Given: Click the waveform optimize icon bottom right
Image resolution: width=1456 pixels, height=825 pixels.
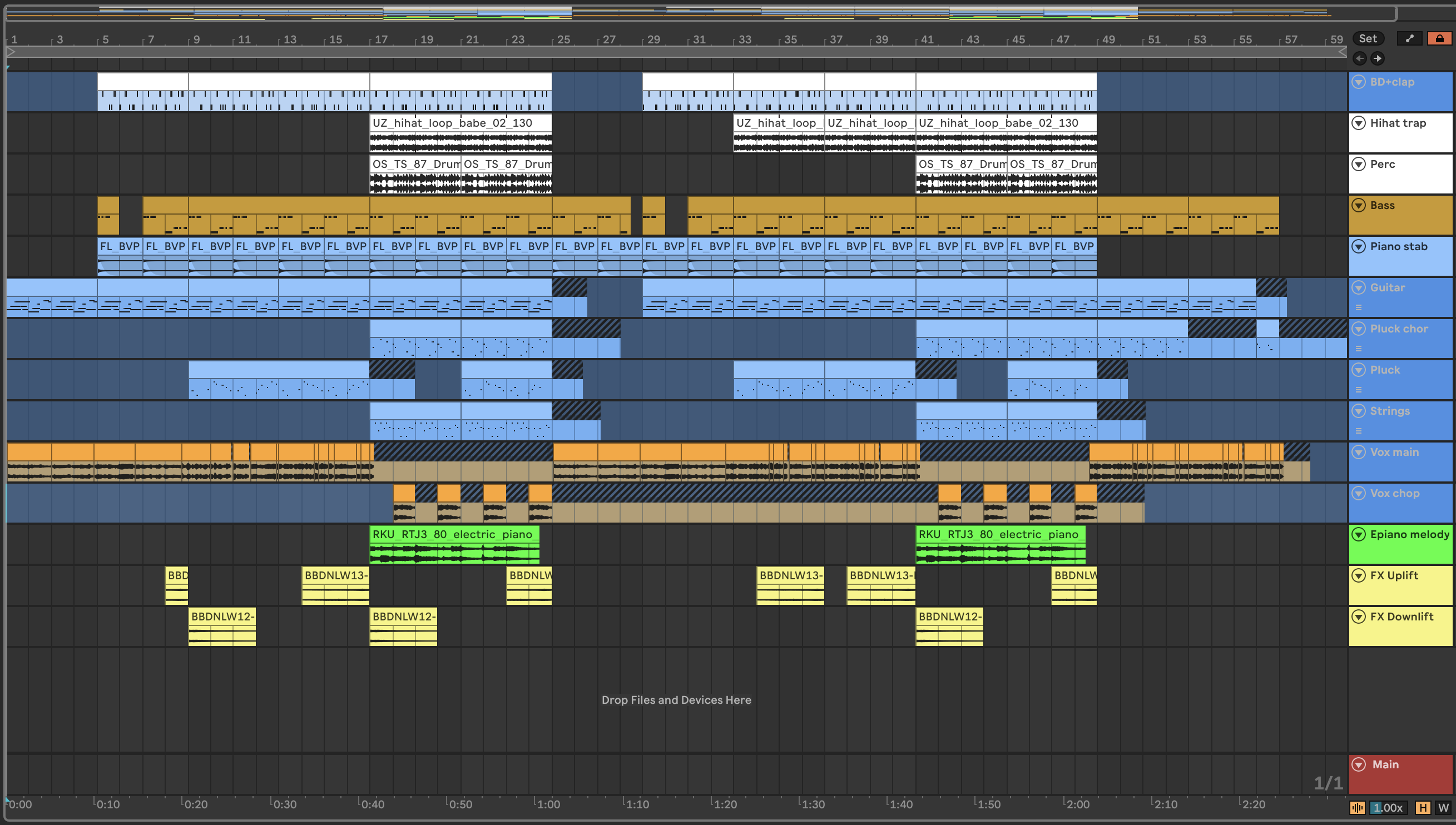Looking at the screenshot, I should pyautogui.click(x=1357, y=807).
